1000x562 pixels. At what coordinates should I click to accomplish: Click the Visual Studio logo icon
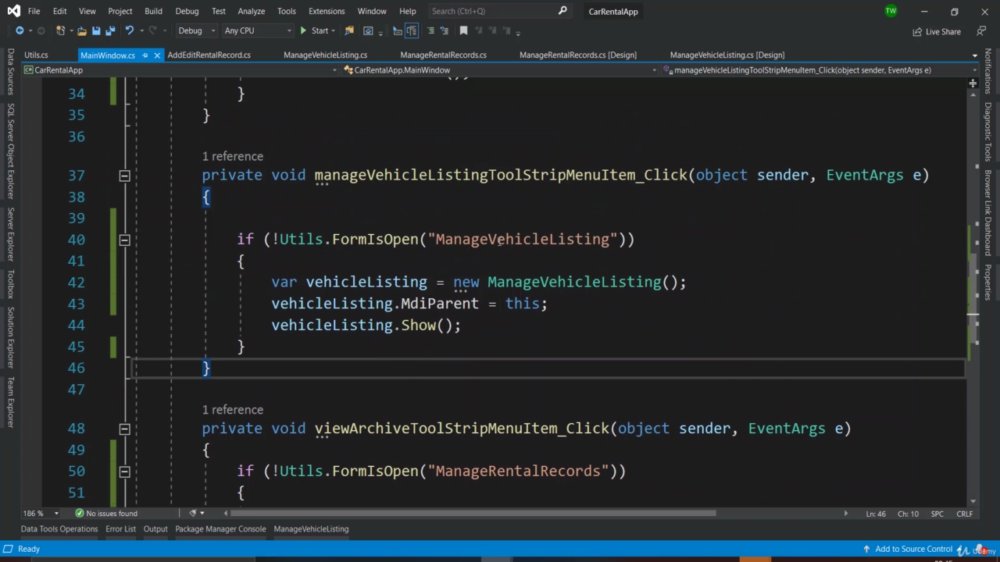coord(13,11)
